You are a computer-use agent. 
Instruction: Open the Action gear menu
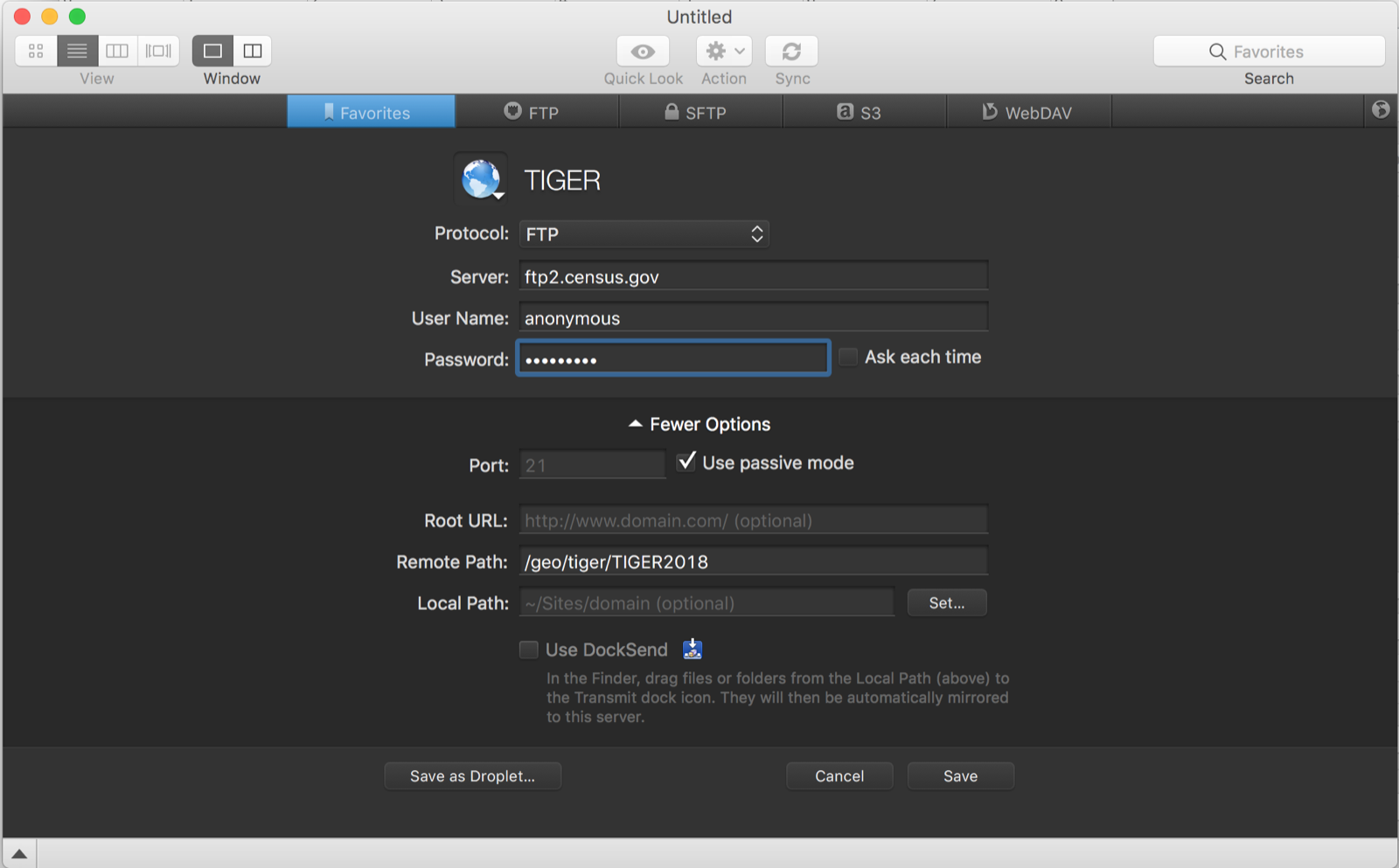pyautogui.click(x=724, y=52)
